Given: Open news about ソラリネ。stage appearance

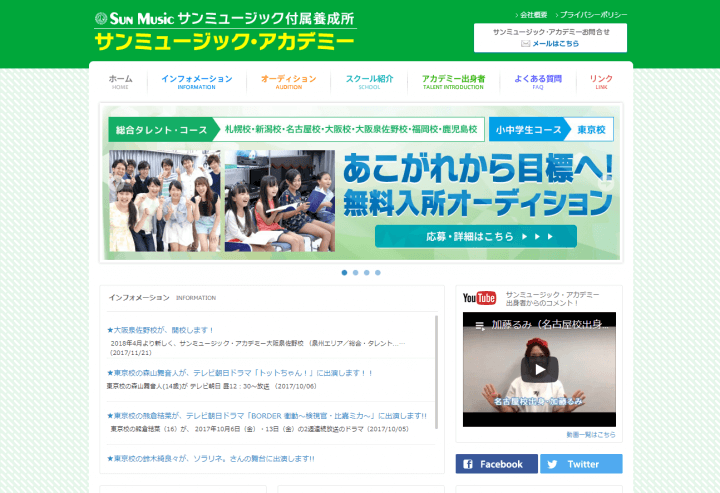Looking at the screenshot, I should click(211, 459).
